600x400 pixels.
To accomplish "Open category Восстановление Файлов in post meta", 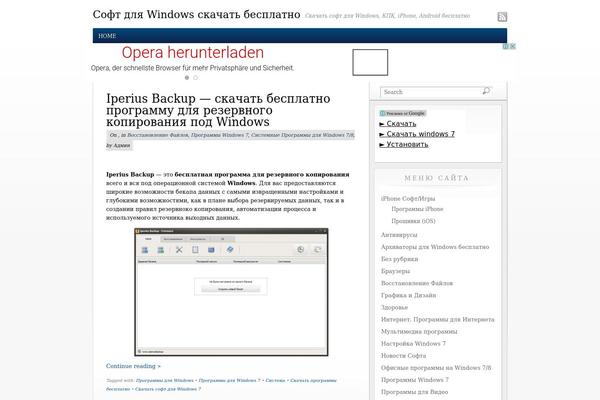I will (x=157, y=135).
